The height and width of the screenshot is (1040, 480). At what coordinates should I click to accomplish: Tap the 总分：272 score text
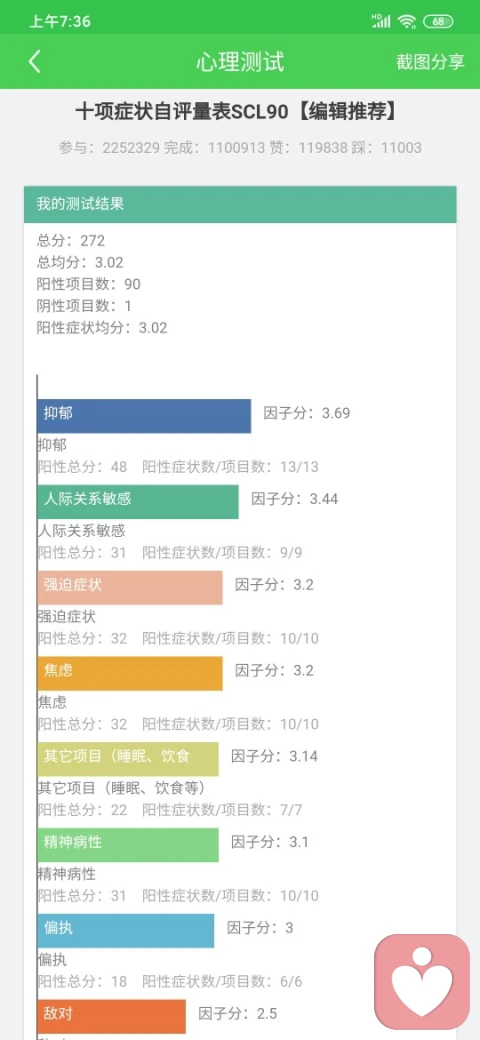(x=71, y=241)
